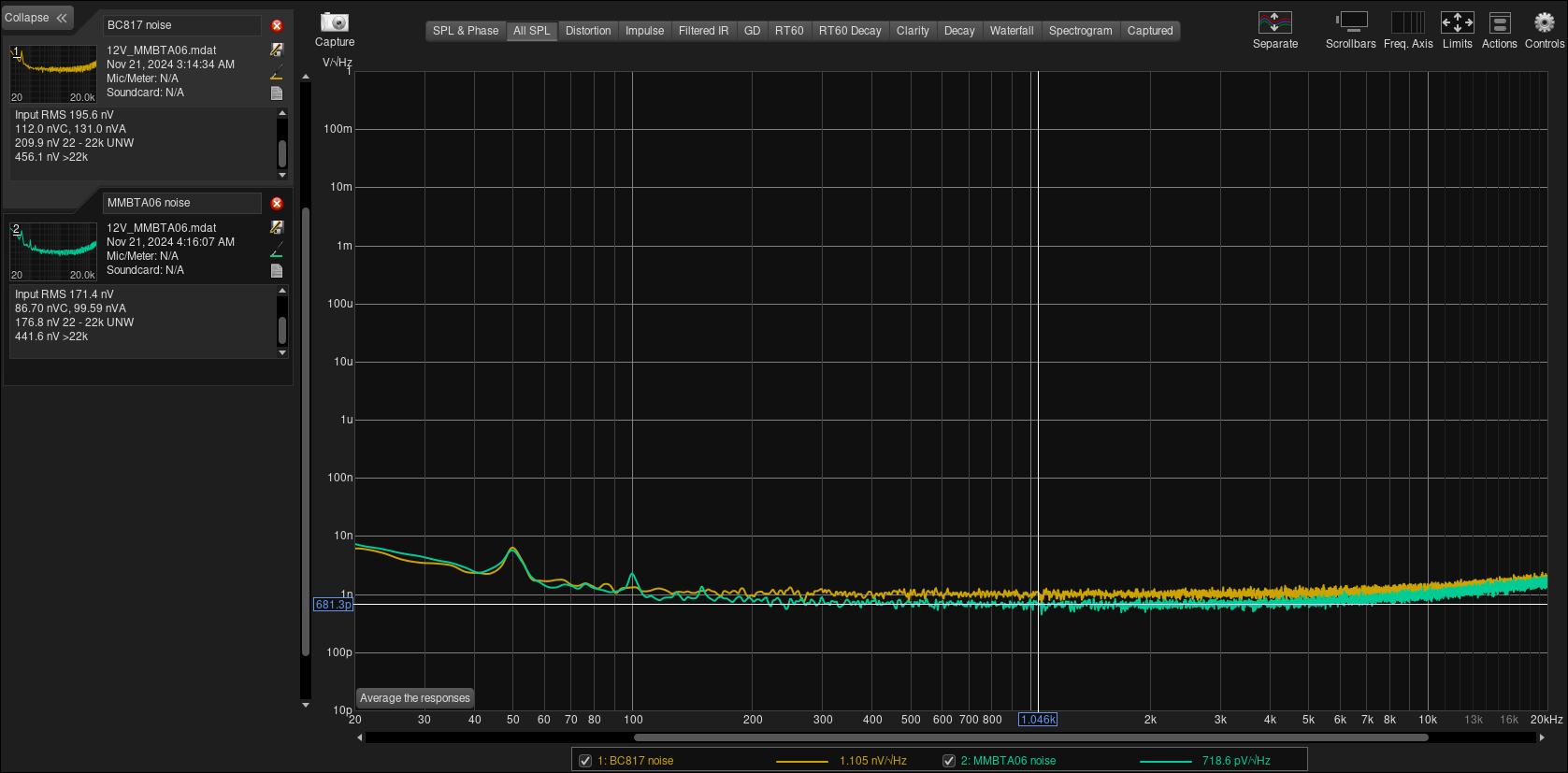
Task: Change the yellow trace color icon for BC817
Action: (x=277, y=72)
